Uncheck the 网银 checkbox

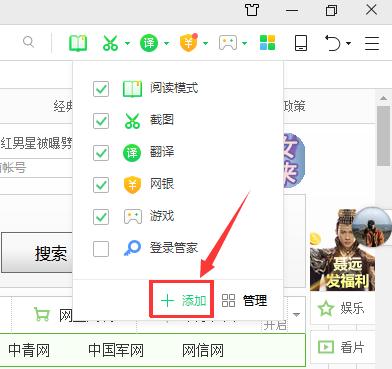coord(101,185)
